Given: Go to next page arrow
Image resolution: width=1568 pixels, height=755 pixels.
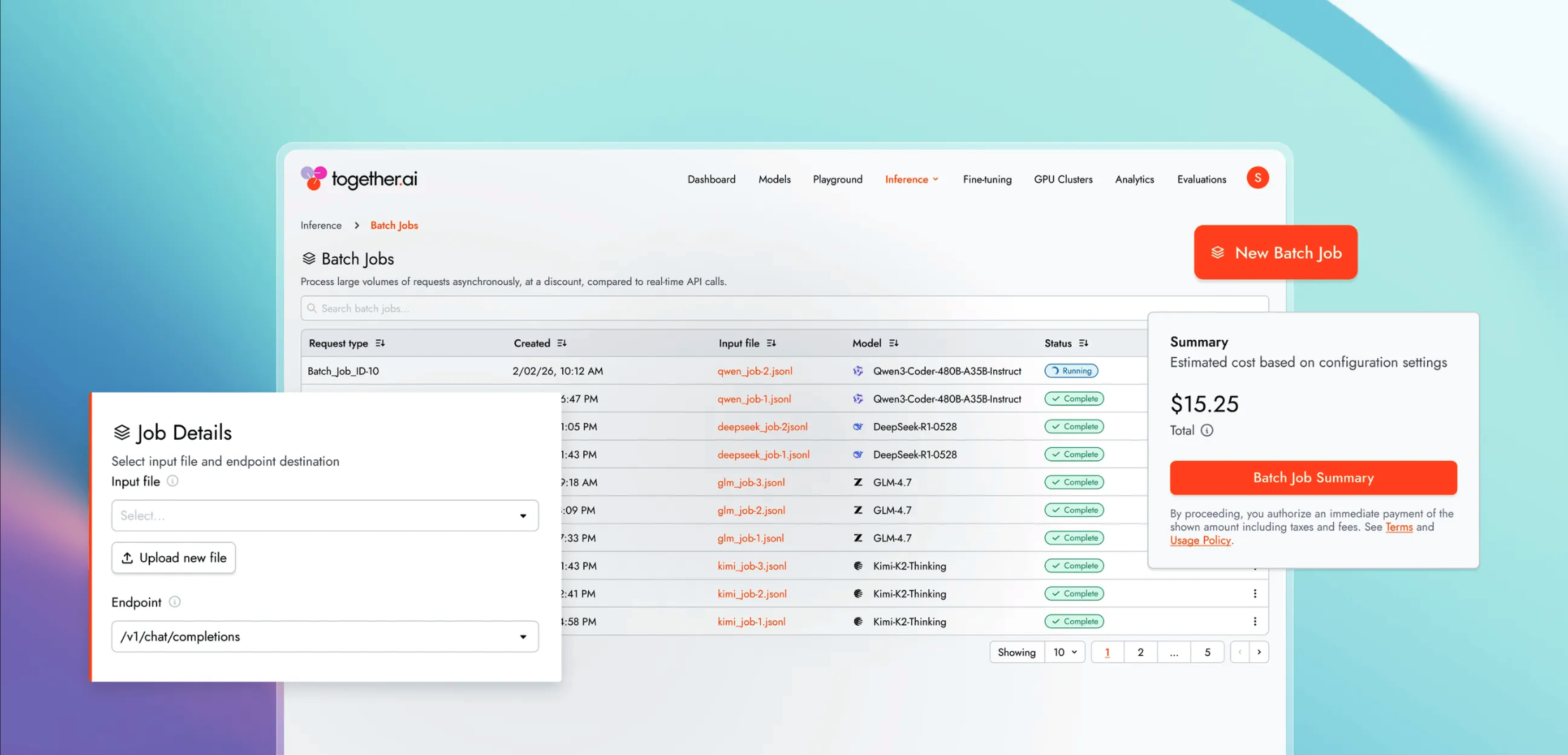Looking at the screenshot, I should pyautogui.click(x=1259, y=652).
